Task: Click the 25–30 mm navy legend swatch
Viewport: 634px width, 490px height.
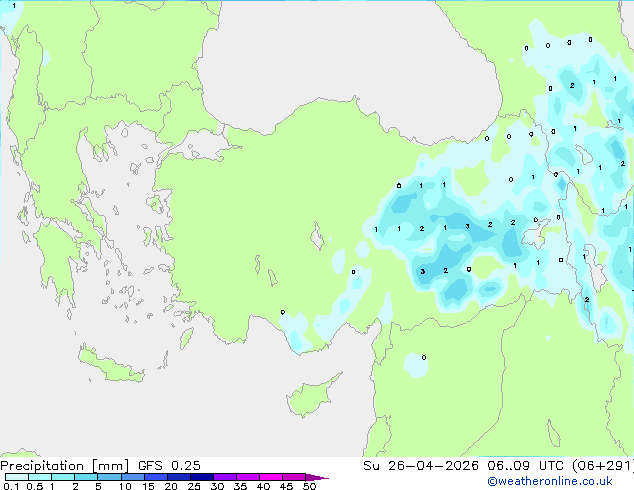Action: point(201,477)
